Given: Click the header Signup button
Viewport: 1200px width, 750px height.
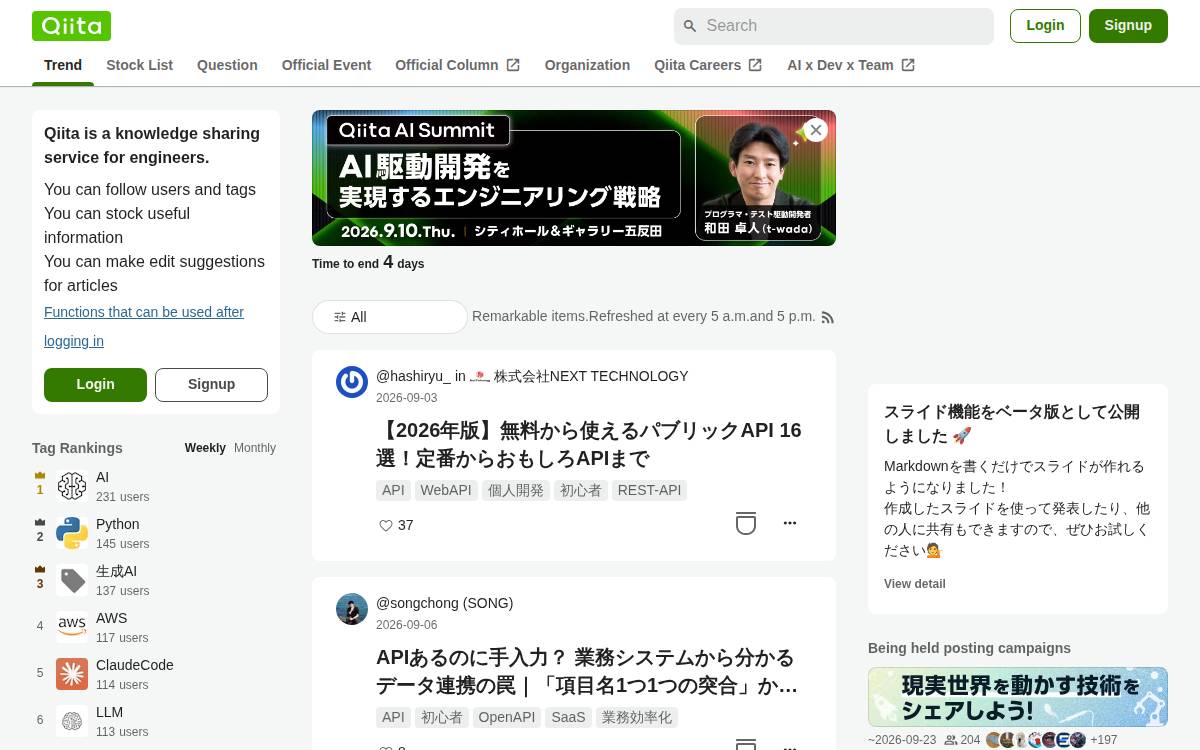Looking at the screenshot, I should (x=1128, y=26).
